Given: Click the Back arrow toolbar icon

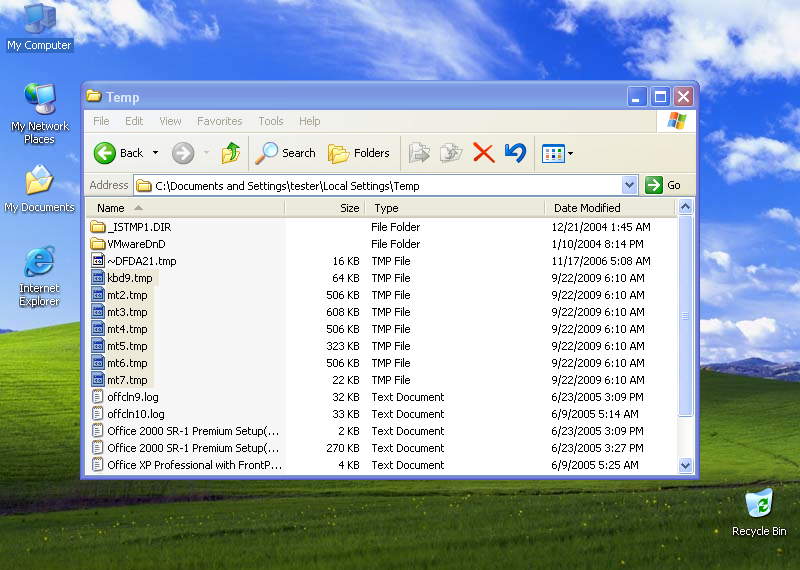Looking at the screenshot, I should point(106,153).
